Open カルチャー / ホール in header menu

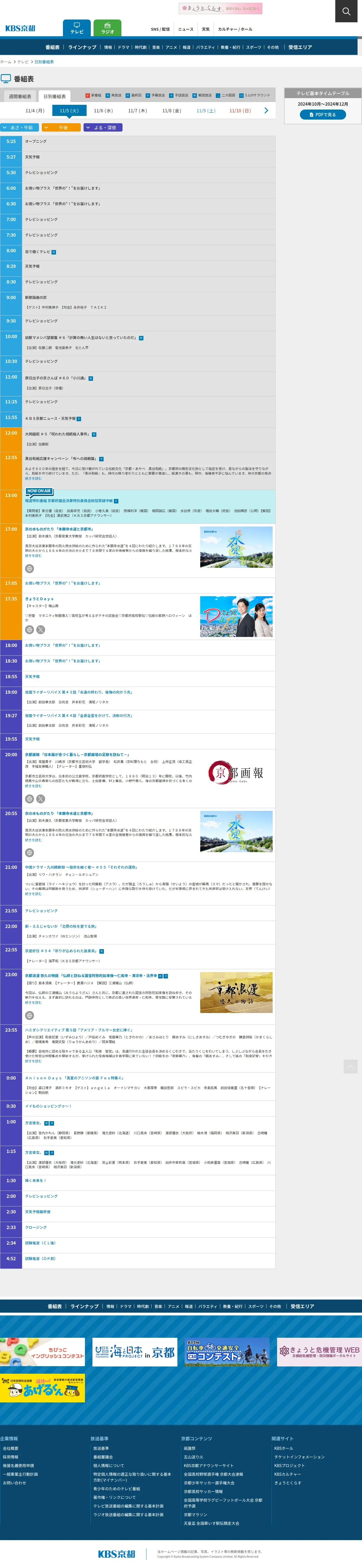(235, 29)
